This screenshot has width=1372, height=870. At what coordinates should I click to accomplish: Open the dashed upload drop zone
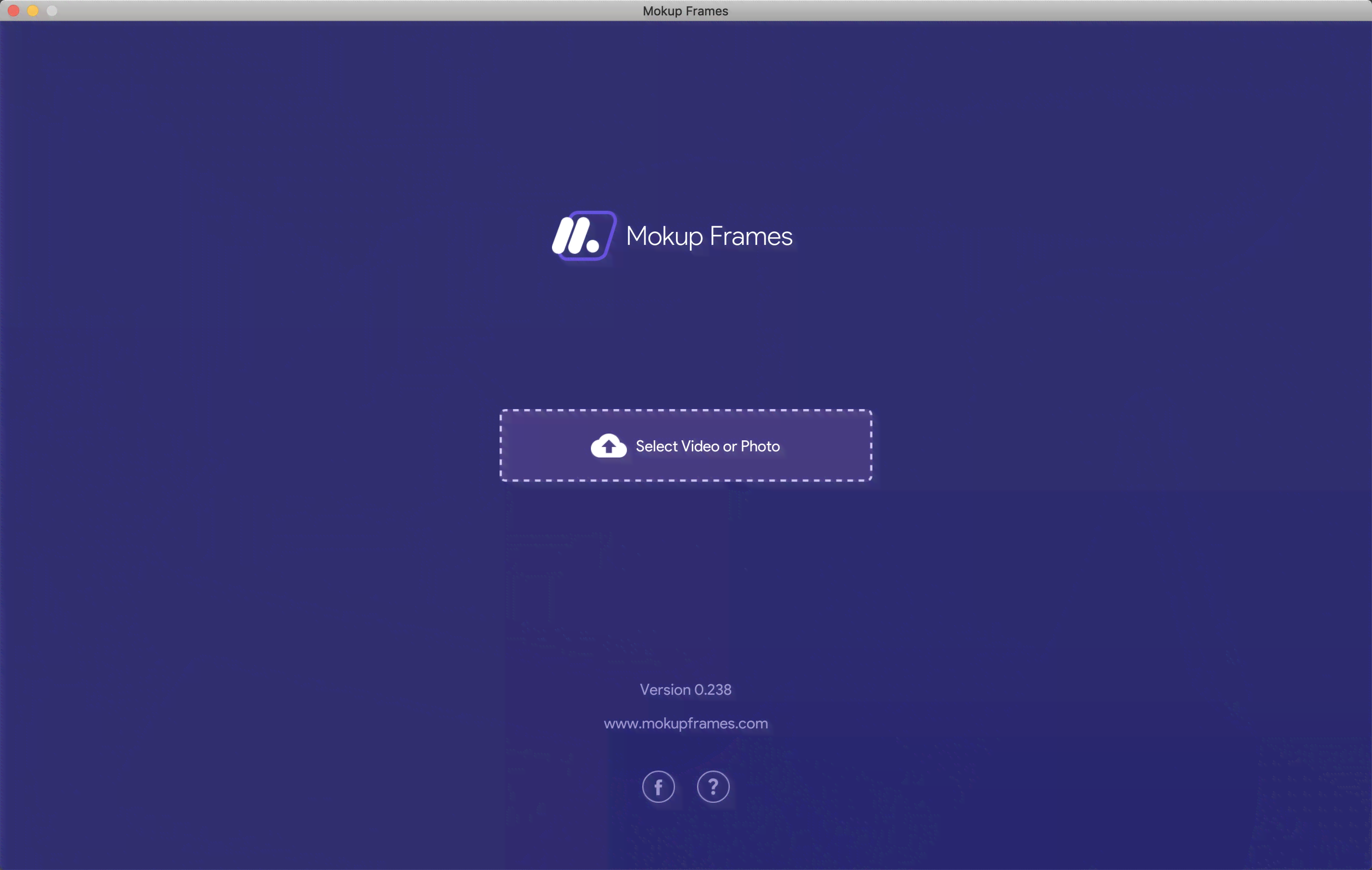tap(686, 446)
